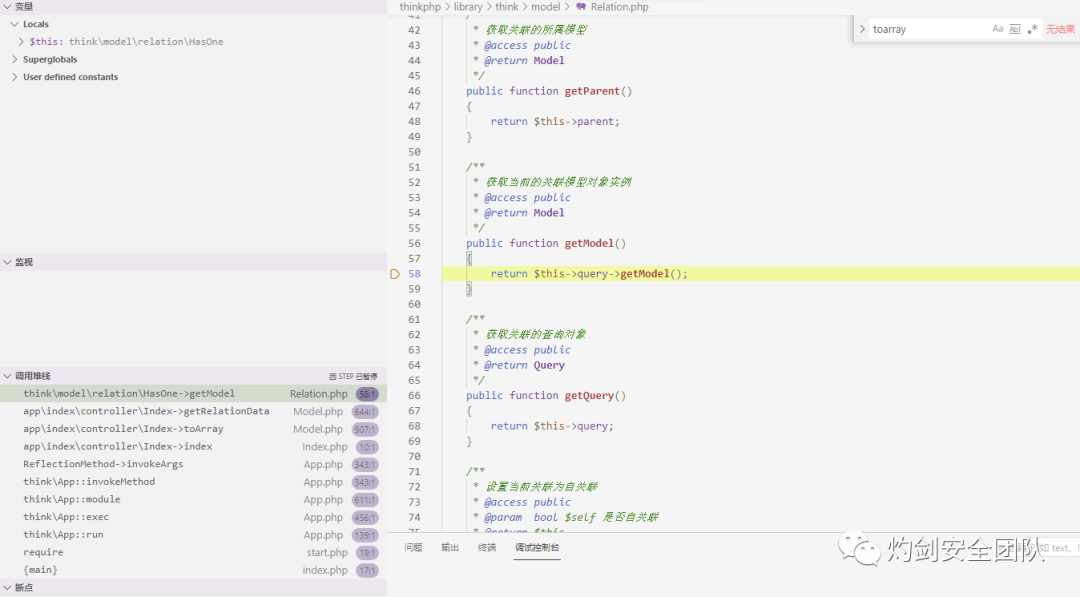Image resolution: width=1080 pixels, height=597 pixels.
Task: Click the library breadcrumb
Action: tap(468, 7)
